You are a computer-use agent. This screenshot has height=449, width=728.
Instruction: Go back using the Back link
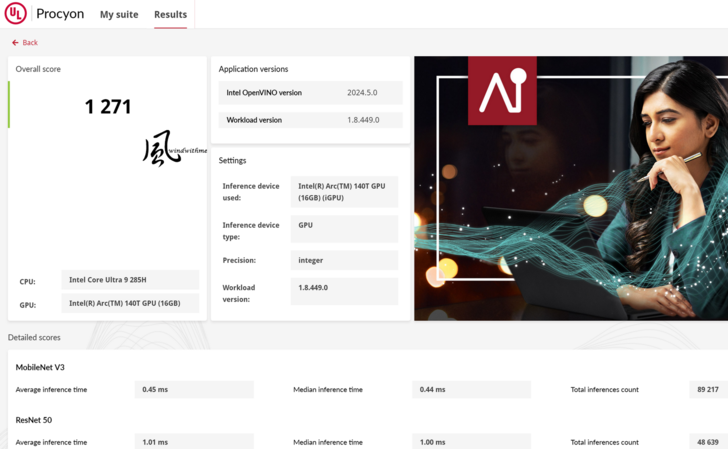[30, 43]
